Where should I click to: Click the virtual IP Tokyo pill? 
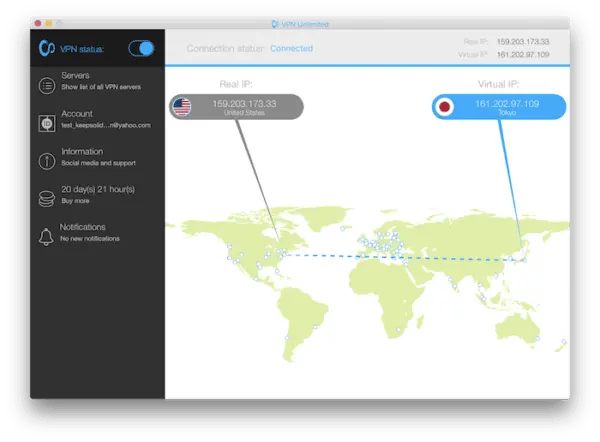[499, 107]
